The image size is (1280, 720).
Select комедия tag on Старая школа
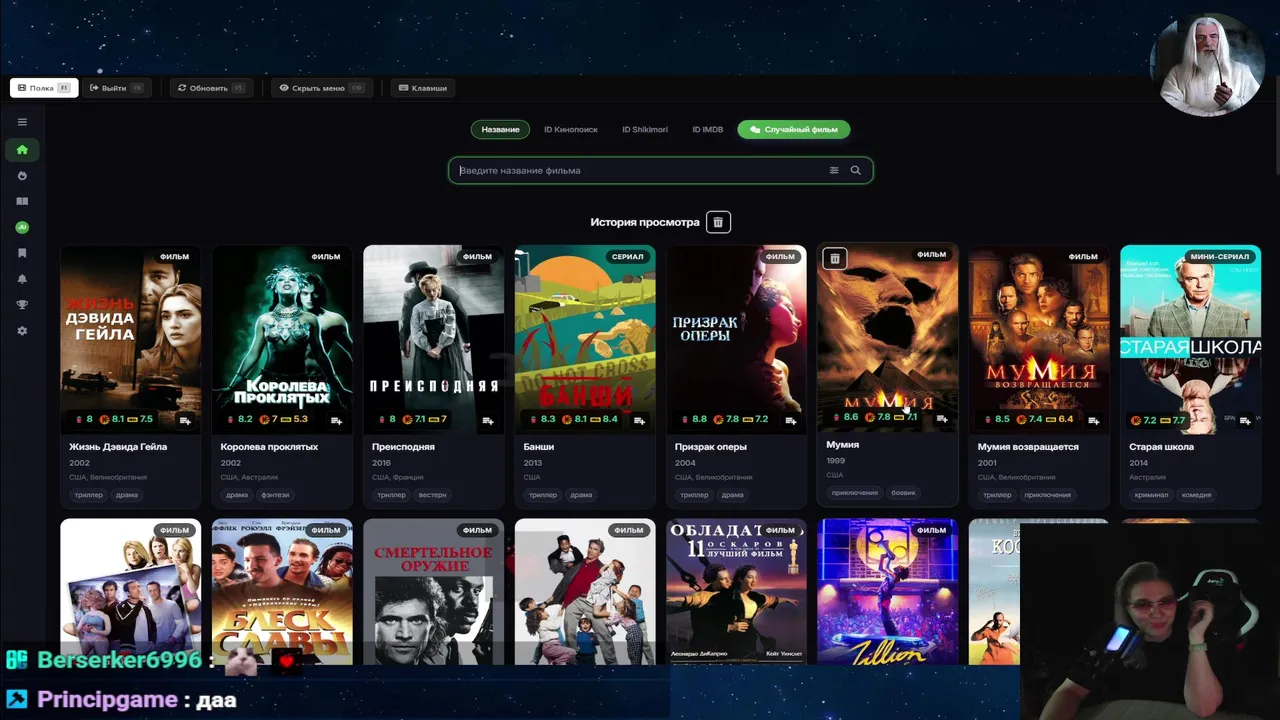point(1196,495)
